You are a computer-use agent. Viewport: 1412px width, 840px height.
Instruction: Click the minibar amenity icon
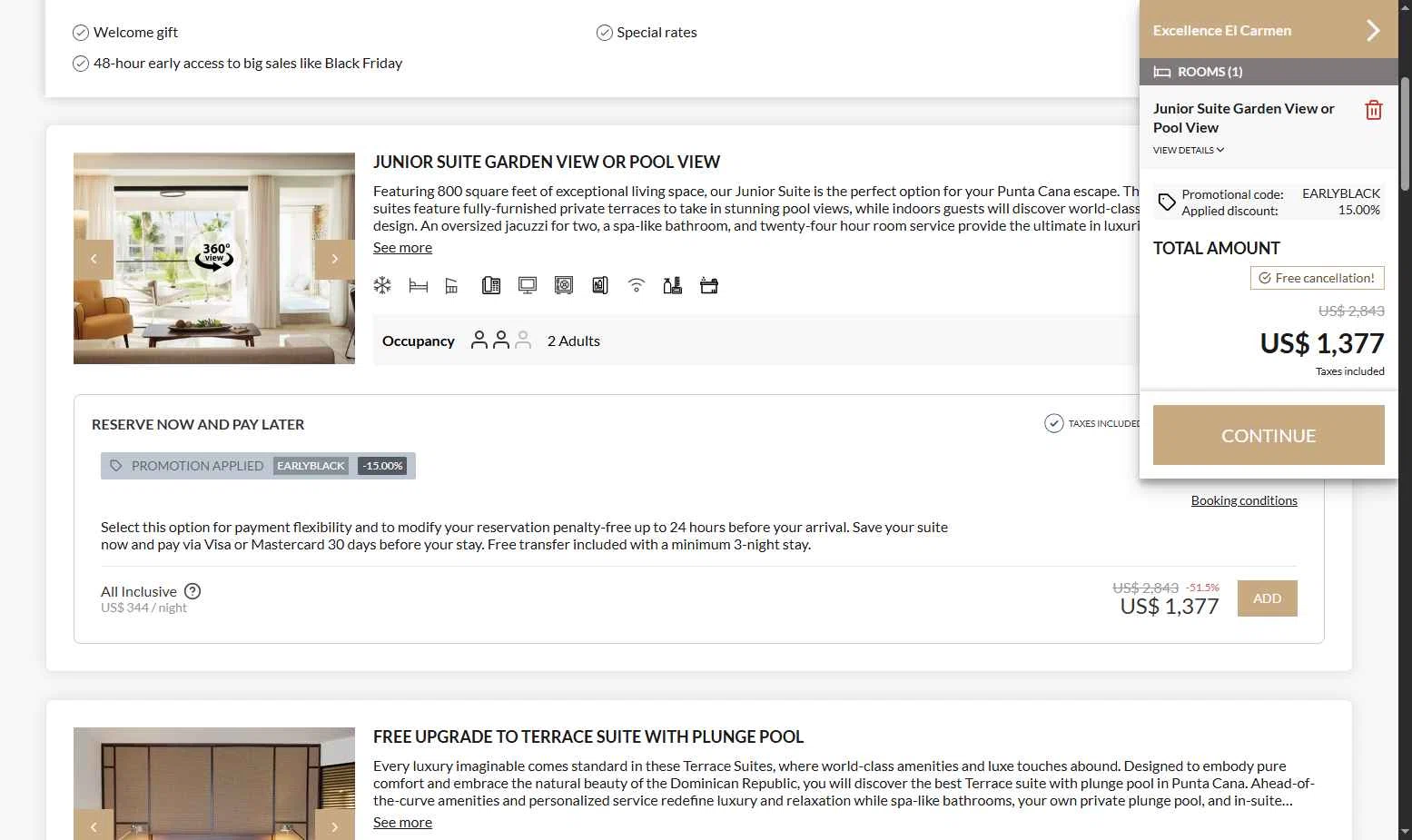(x=600, y=286)
